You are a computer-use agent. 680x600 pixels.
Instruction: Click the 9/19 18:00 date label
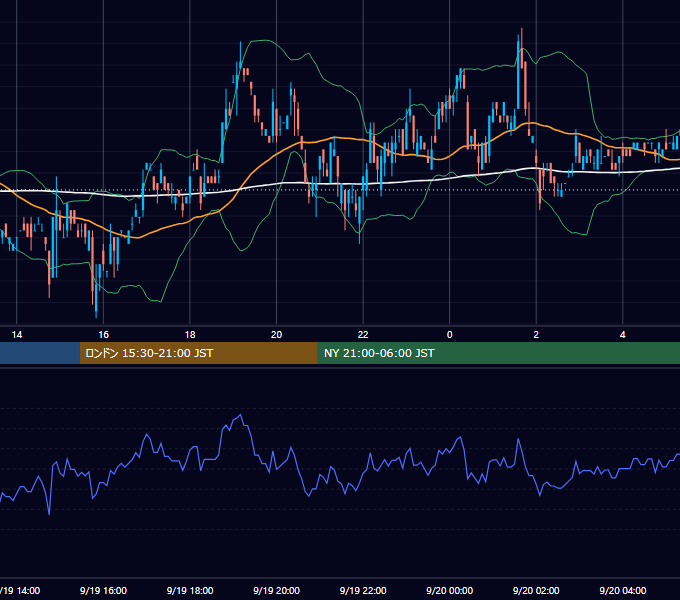pos(190,590)
